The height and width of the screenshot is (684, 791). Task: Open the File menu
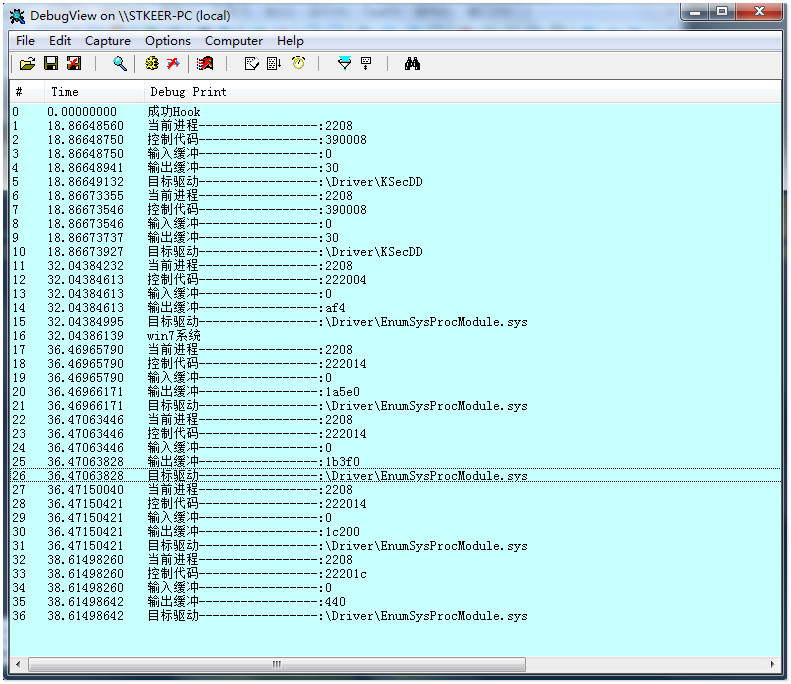point(25,41)
